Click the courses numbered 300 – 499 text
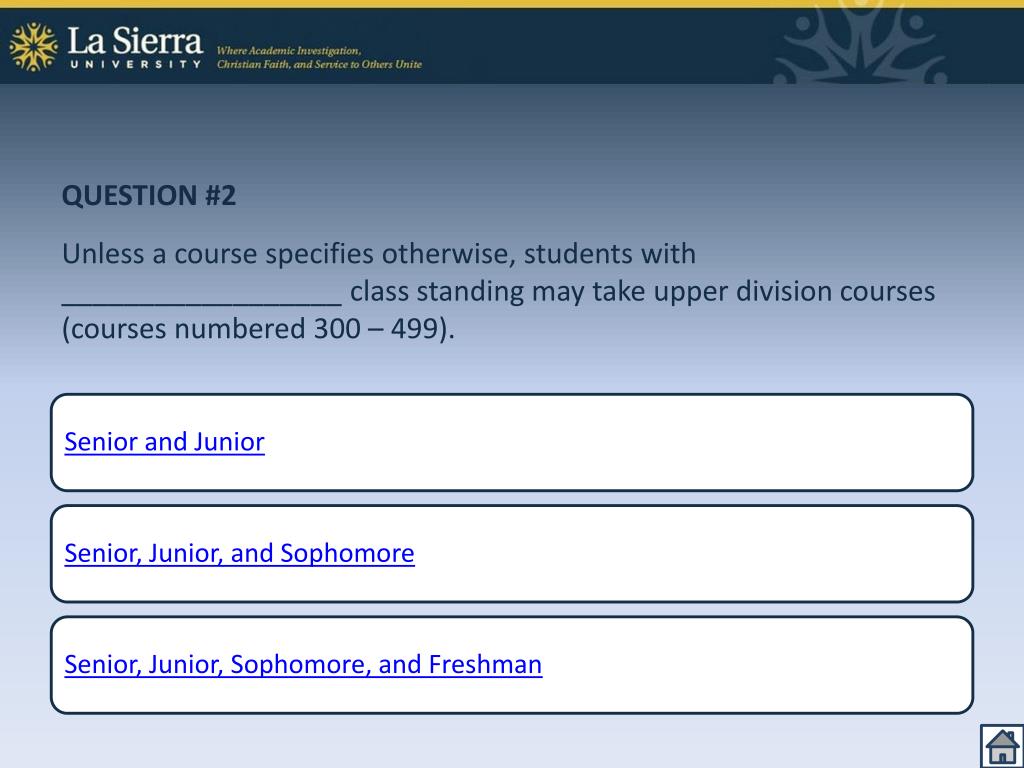The image size is (1024, 768). pyautogui.click(x=258, y=329)
